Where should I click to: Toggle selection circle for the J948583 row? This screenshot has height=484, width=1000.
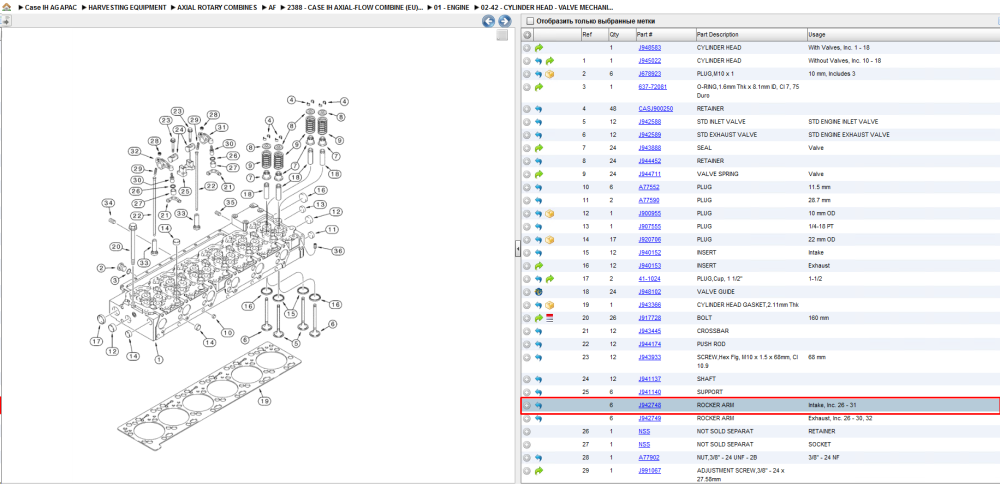(x=527, y=48)
